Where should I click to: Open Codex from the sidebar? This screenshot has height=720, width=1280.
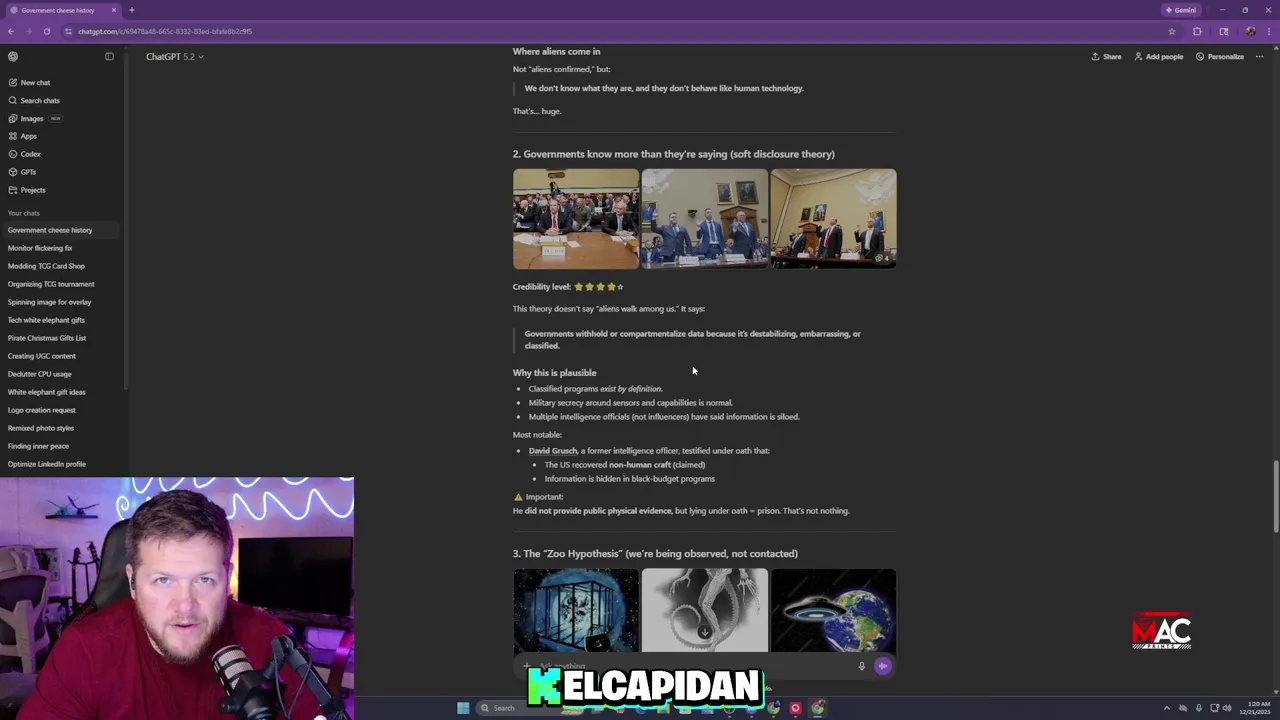24,154
